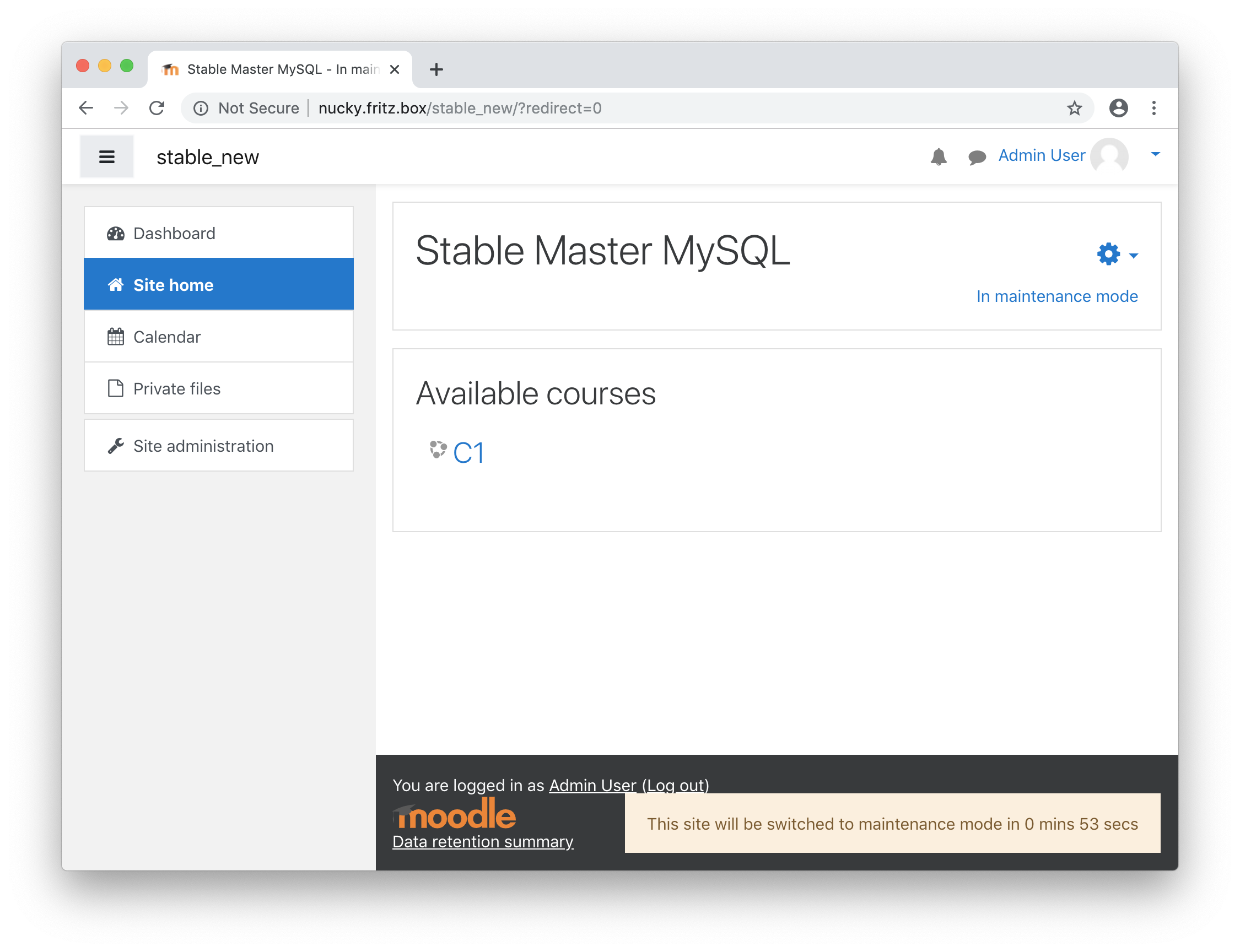The image size is (1240, 952).
Task: Click the Site administration wrench icon
Action: pos(116,446)
